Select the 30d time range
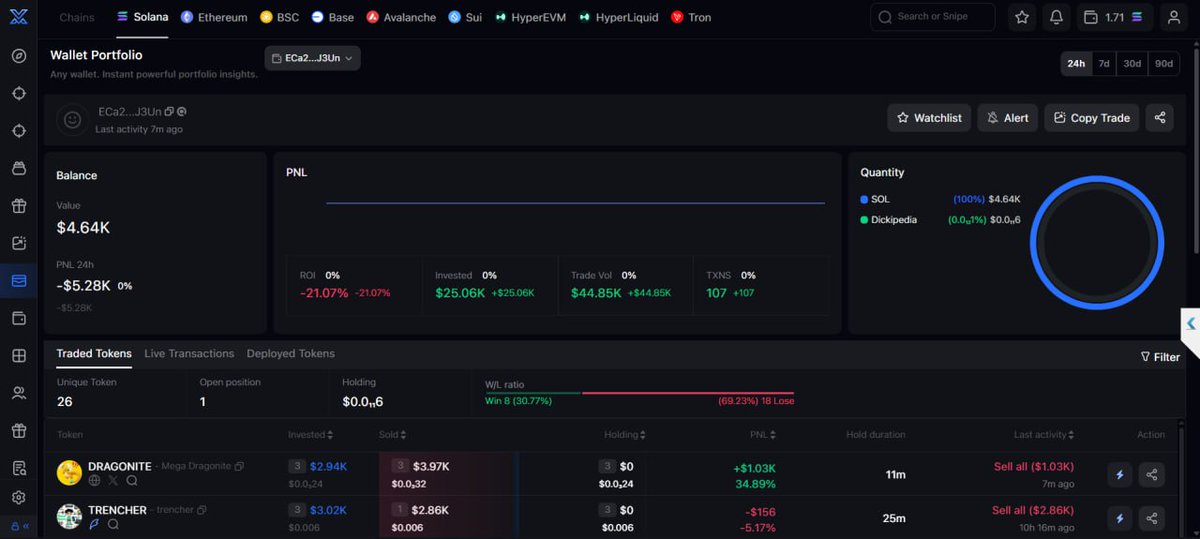The height and width of the screenshot is (539, 1200). tap(1132, 63)
